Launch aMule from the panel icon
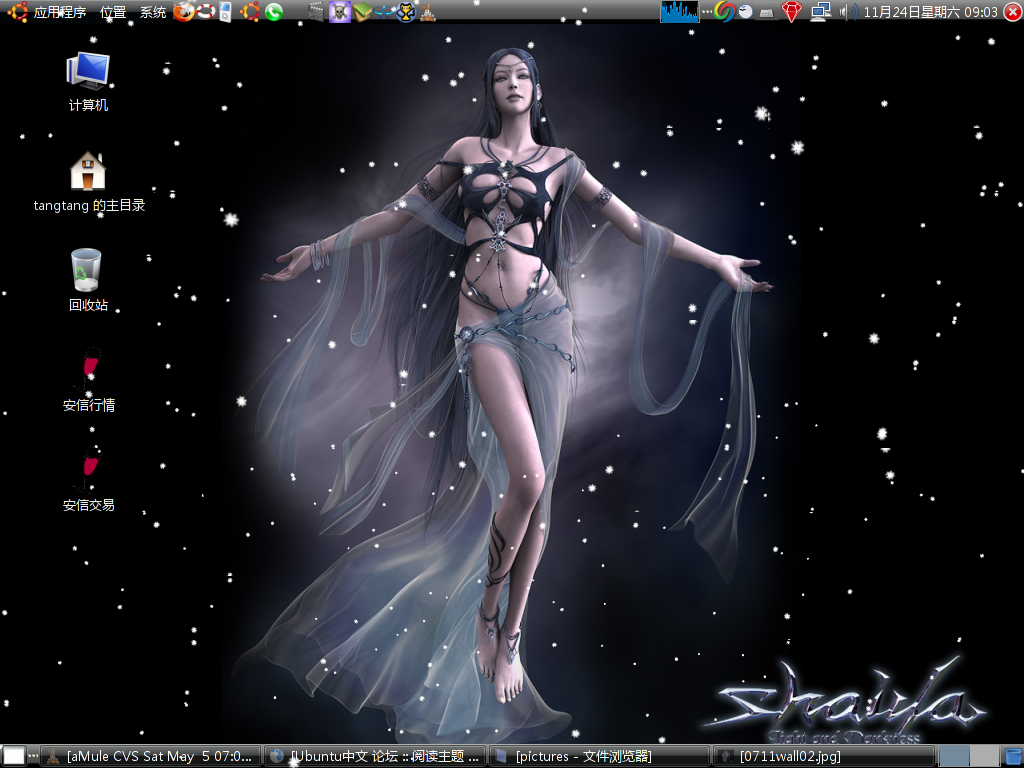 click(x=428, y=12)
